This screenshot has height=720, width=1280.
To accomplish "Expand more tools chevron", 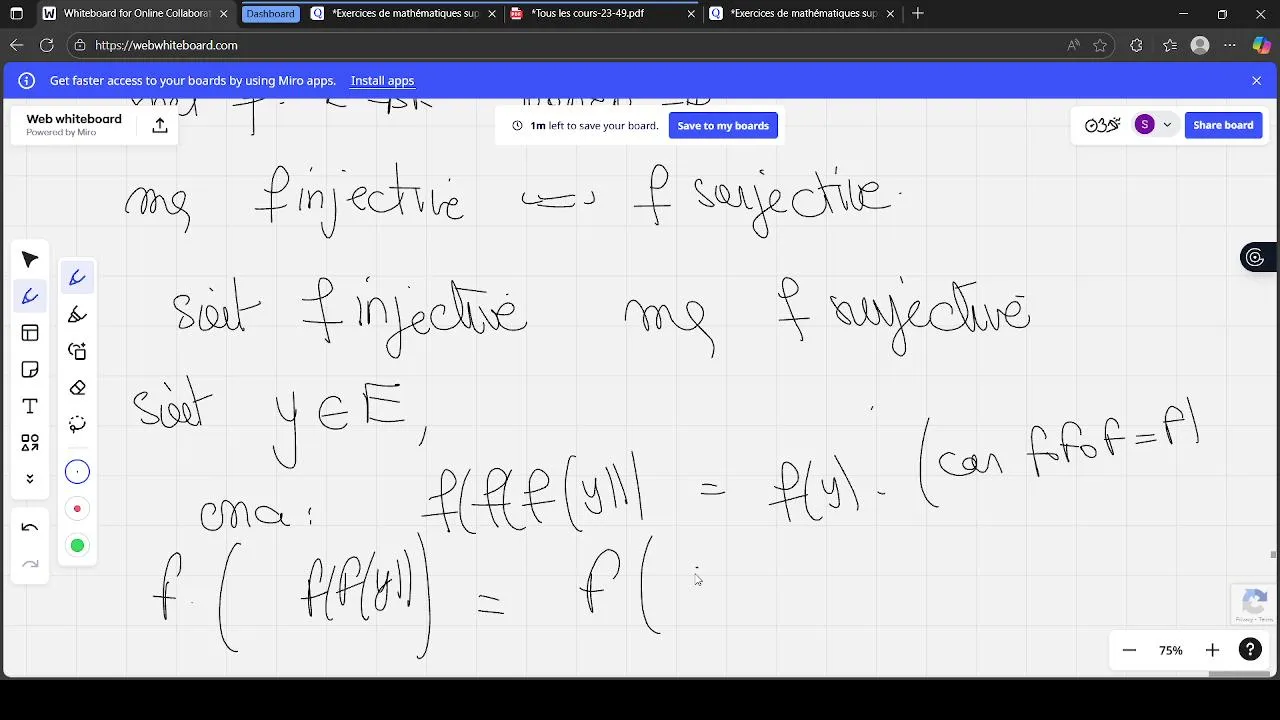I will click(x=30, y=479).
